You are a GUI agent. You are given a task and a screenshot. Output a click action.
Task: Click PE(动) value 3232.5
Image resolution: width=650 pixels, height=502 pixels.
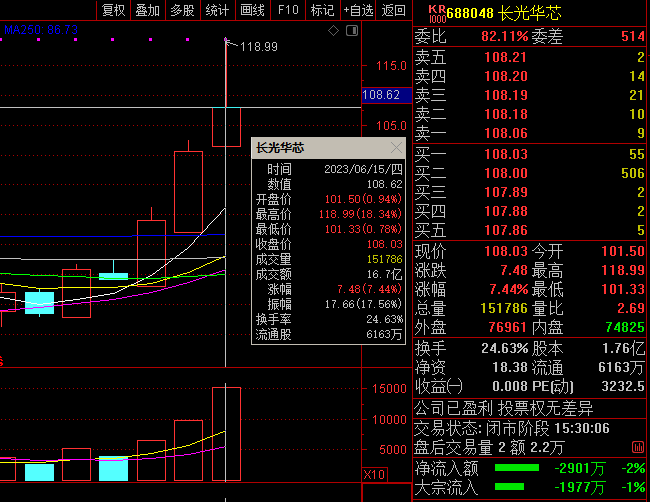623,386
